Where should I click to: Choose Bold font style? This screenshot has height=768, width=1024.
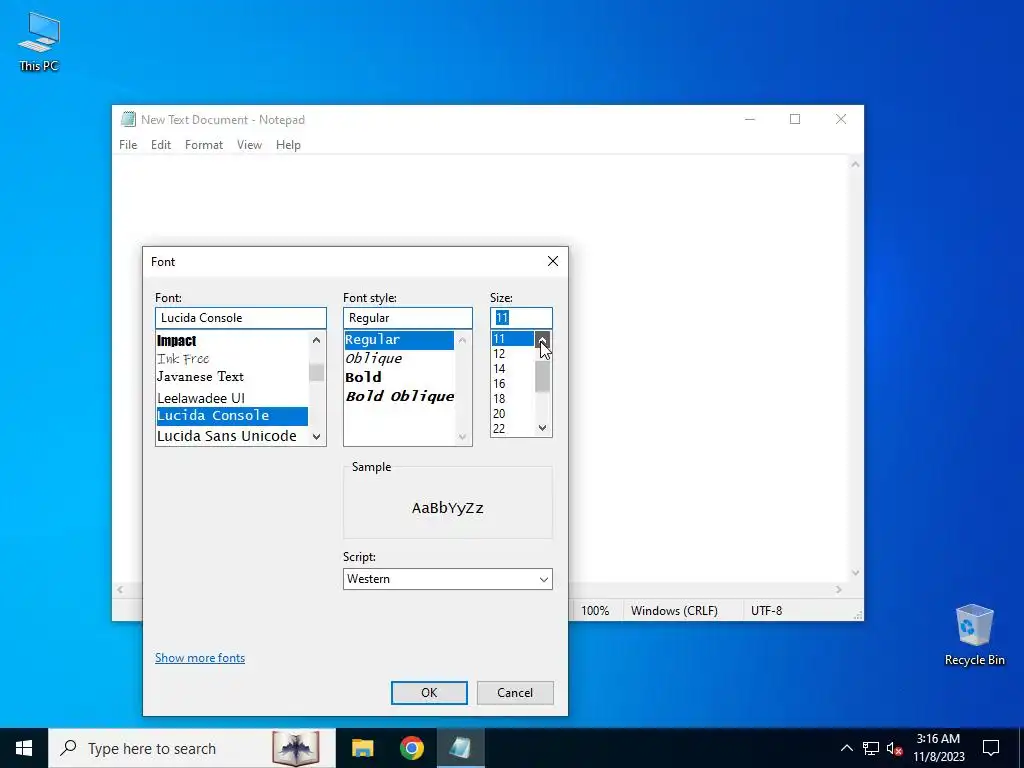click(x=399, y=377)
